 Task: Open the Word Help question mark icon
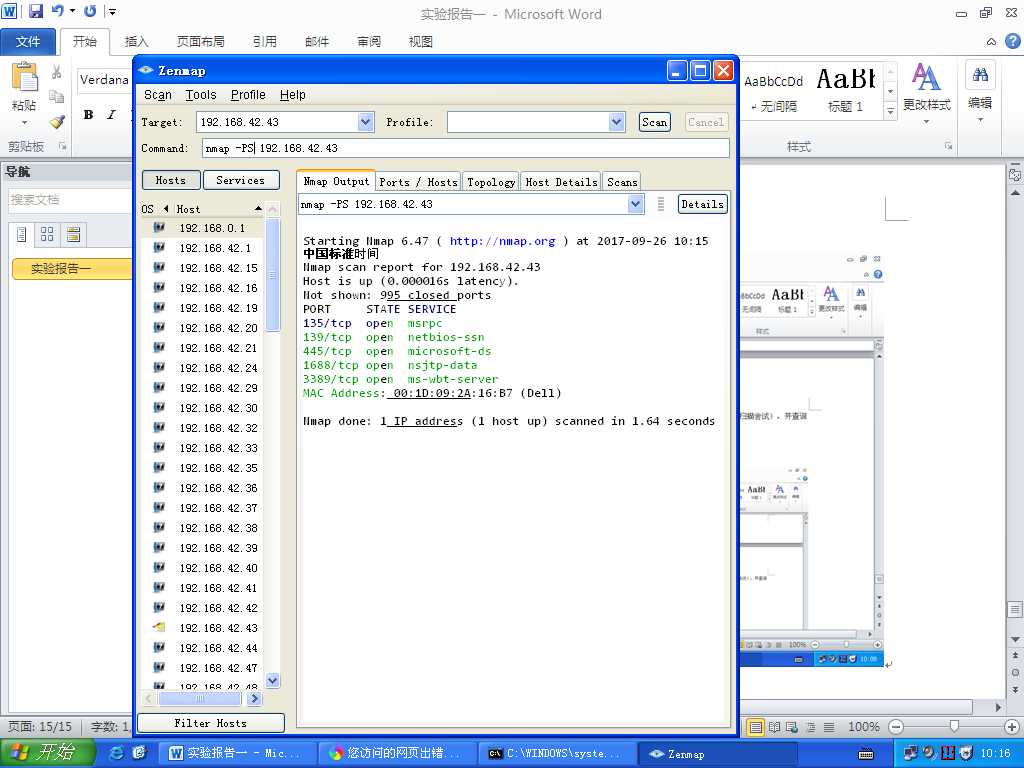(x=1012, y=42)
